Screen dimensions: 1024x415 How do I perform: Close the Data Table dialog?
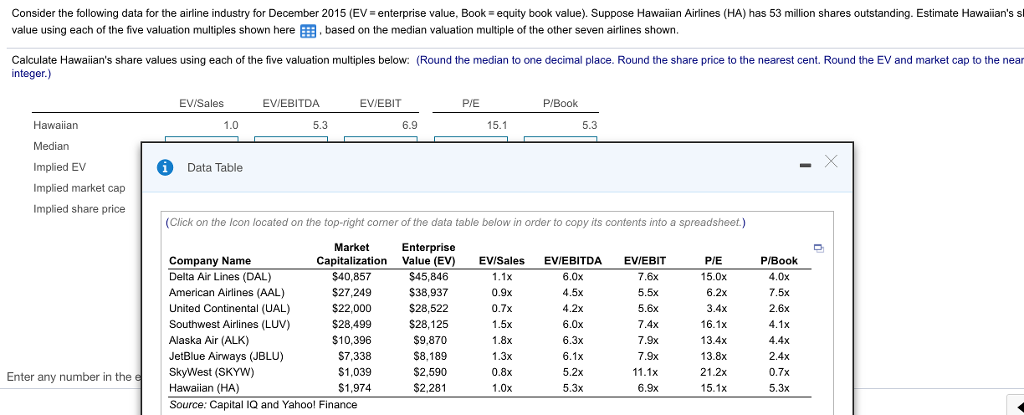click(x=829, y=161)
